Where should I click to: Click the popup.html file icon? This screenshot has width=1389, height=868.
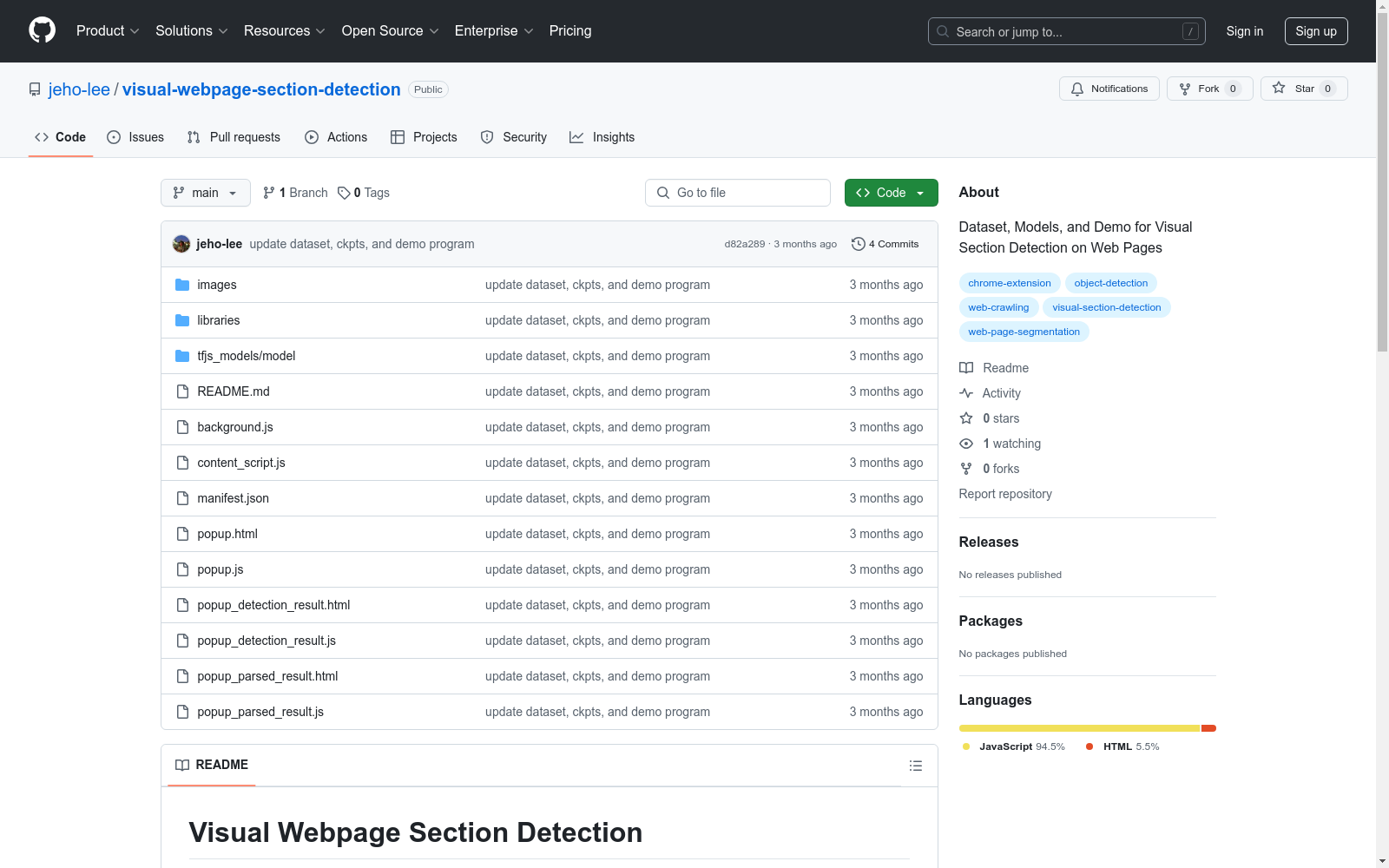pyautogui.click(x=182, y=534)
